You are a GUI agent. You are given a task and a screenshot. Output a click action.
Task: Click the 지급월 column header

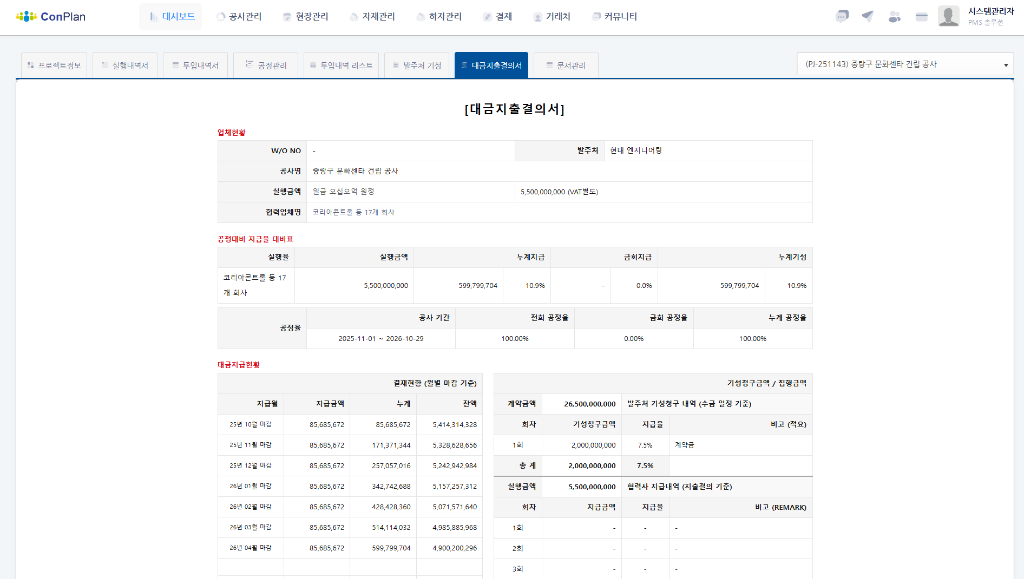tap(251, 404)
